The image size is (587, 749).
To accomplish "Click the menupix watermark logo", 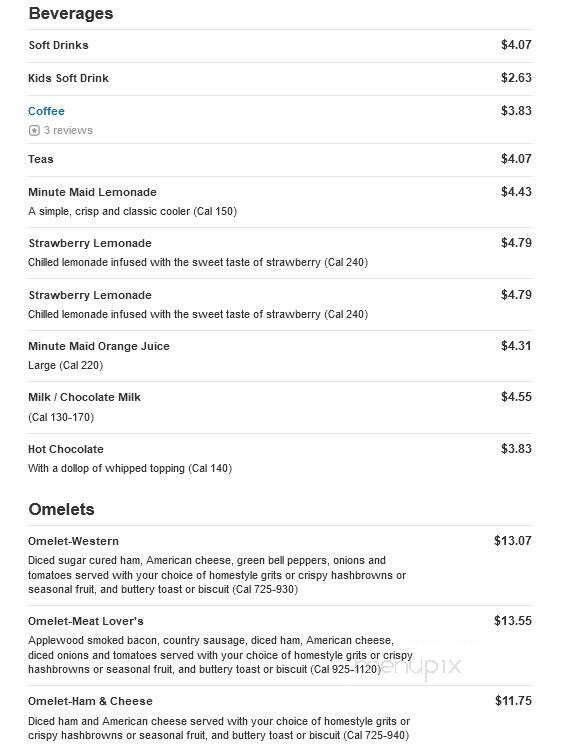I will click(x=416, y=665).
